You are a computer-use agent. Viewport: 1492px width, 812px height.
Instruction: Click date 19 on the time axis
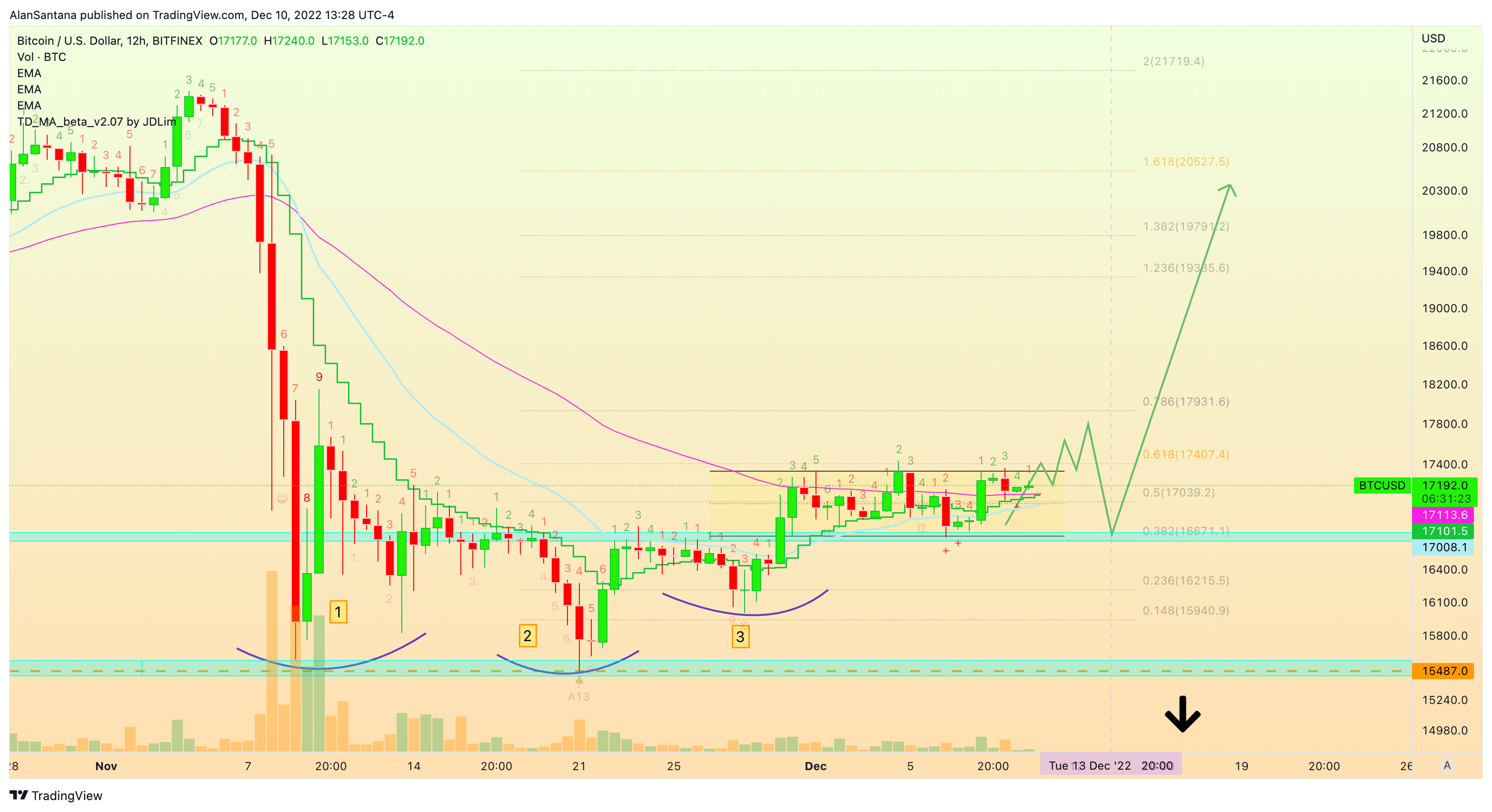[x=1241, y=766]
